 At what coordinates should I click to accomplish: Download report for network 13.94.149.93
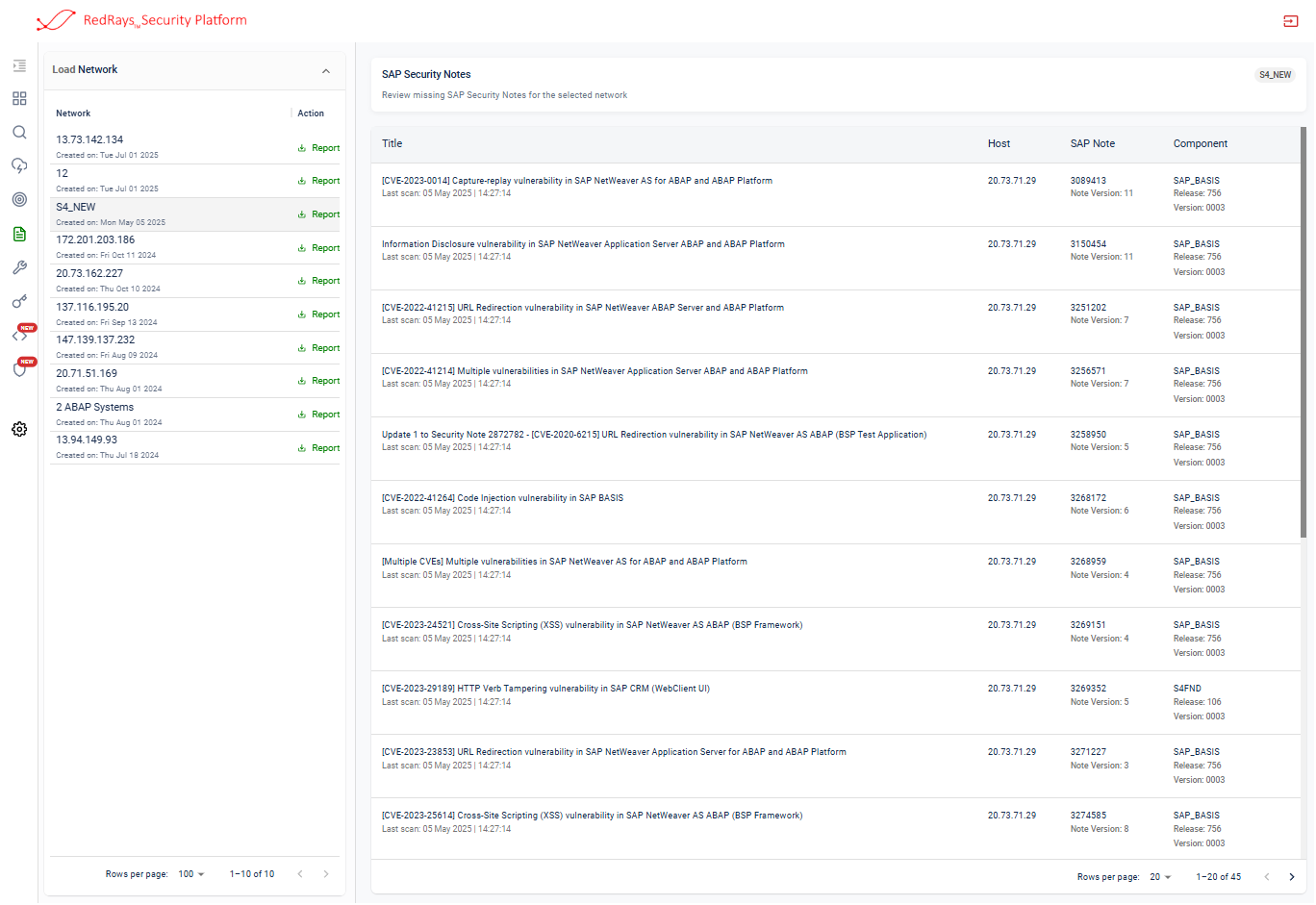tap(318, 448)
